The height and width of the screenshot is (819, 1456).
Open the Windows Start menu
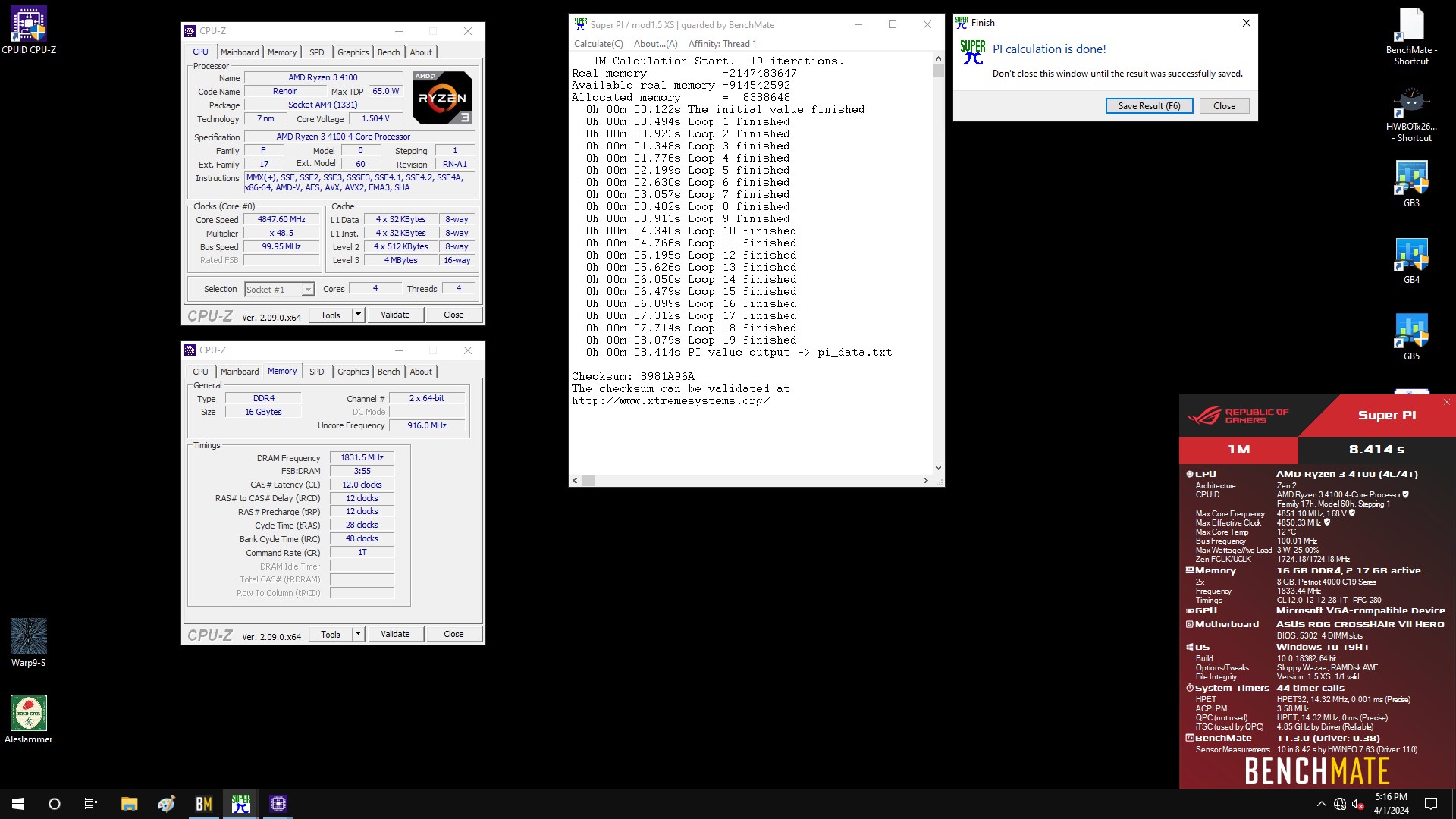pos(18,804)
